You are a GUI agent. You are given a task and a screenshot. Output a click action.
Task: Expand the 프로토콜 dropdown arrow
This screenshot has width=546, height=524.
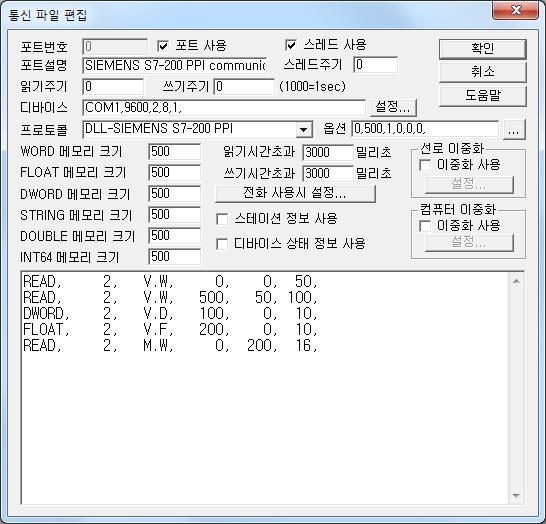pyautogui.click(x=304, y=130)
